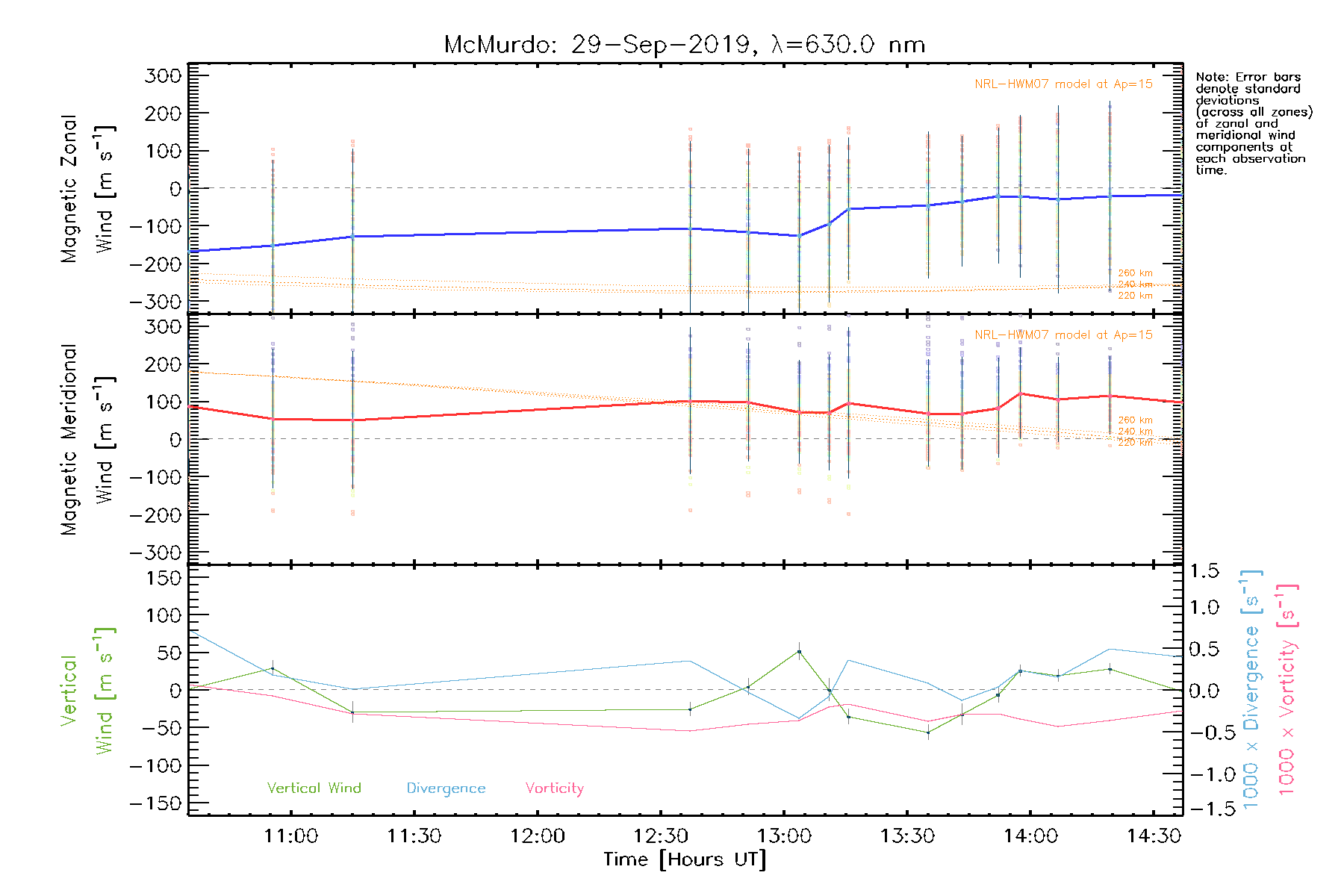
Task: Click the Time [Hours UT] axis title
Action: pos(684,860)
